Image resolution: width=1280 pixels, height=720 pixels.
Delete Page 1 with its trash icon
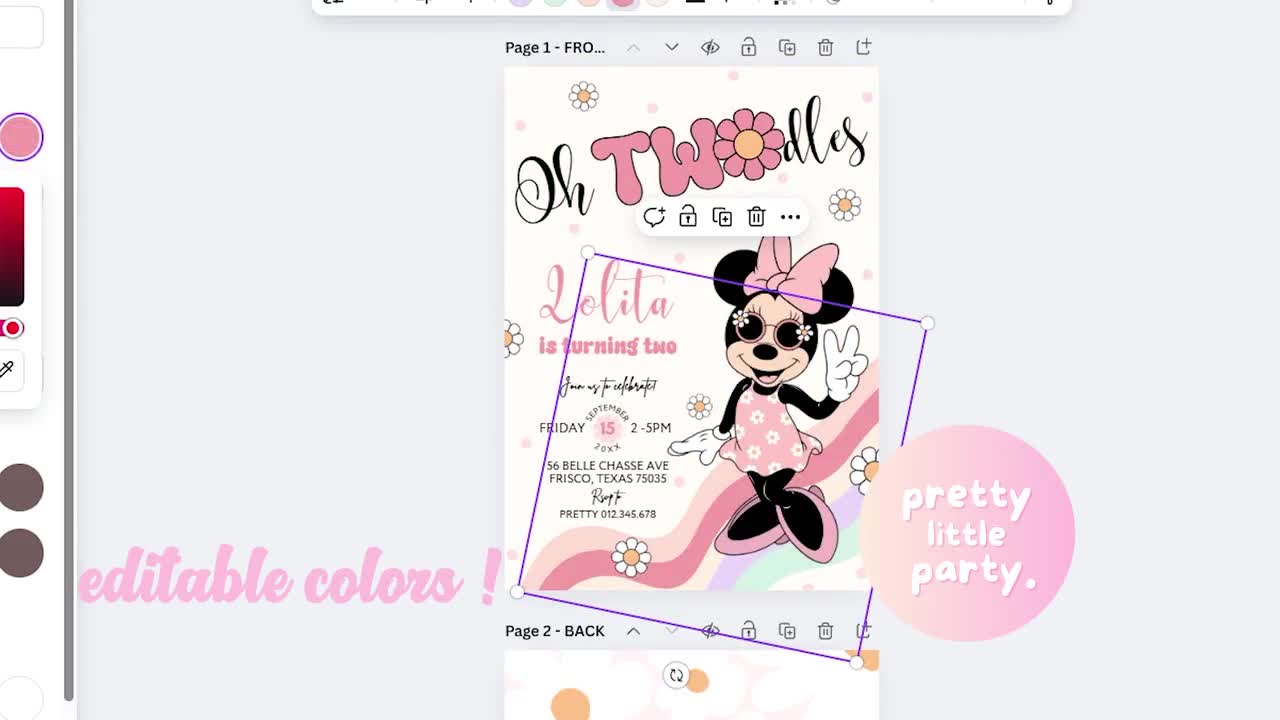pyautogui.click(x=825, y=46)
